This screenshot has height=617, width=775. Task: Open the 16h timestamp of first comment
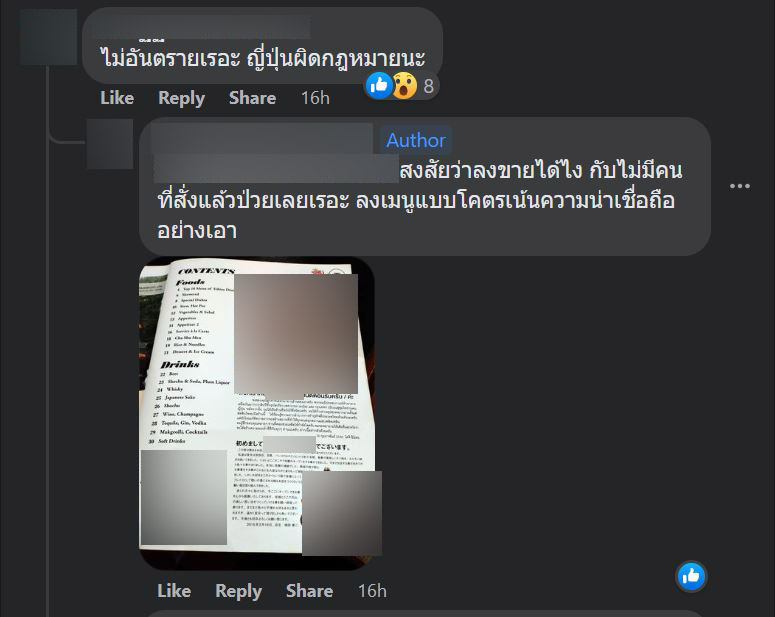tap(315, 98)
